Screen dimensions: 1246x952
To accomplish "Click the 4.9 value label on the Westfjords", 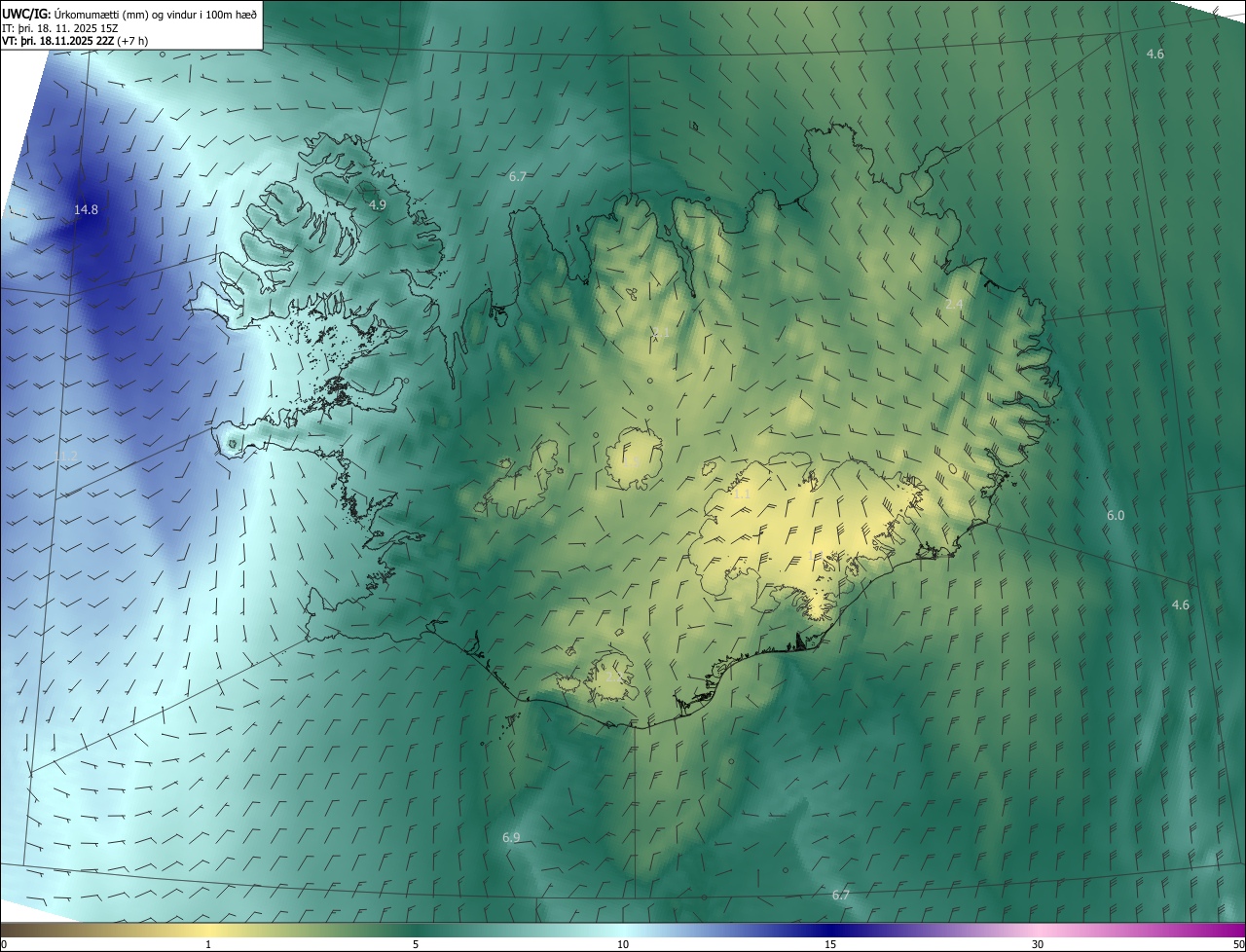I will tap(378, 204).
